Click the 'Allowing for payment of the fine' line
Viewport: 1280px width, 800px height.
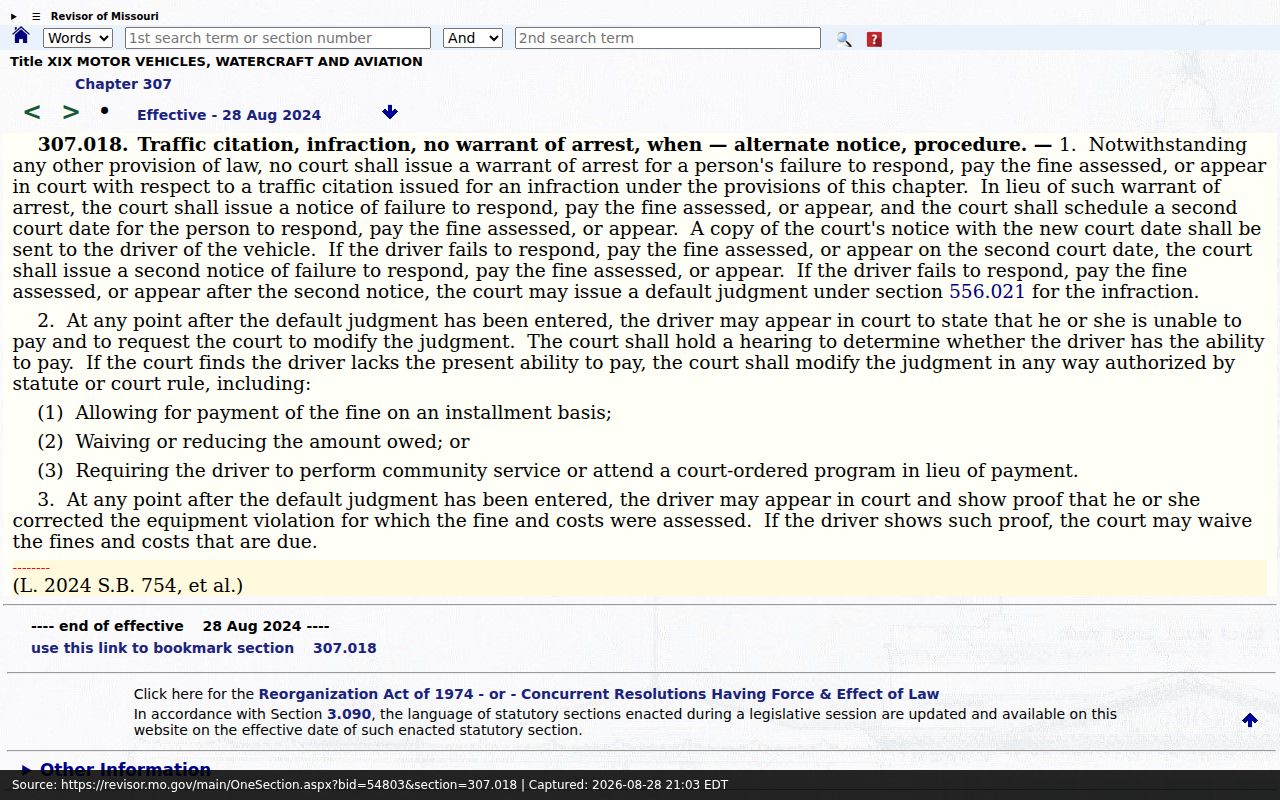(324, 413)
